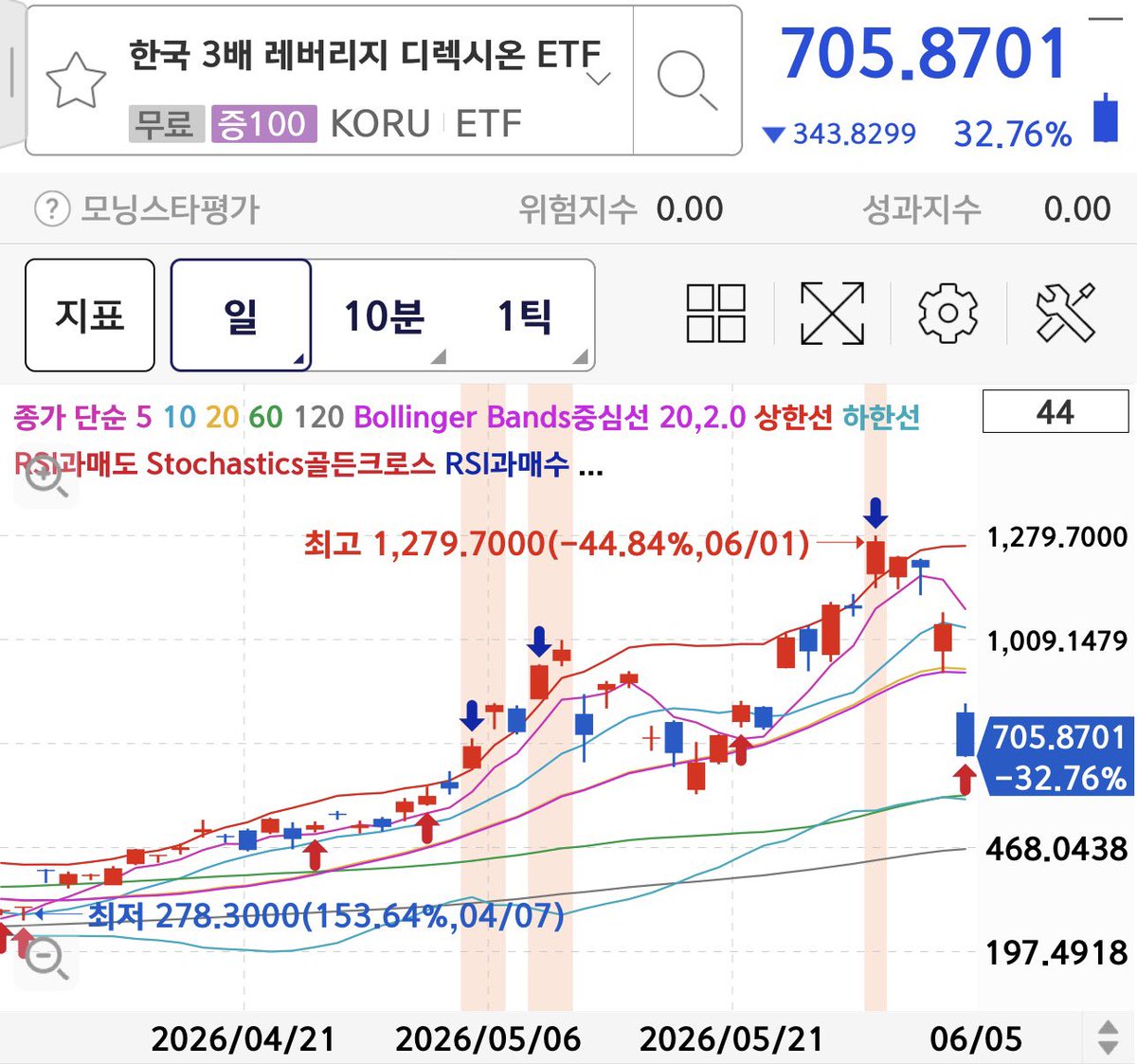Switch to the 1틱 tick tab
The image size is (1137, 1064).
pos(524,315)
